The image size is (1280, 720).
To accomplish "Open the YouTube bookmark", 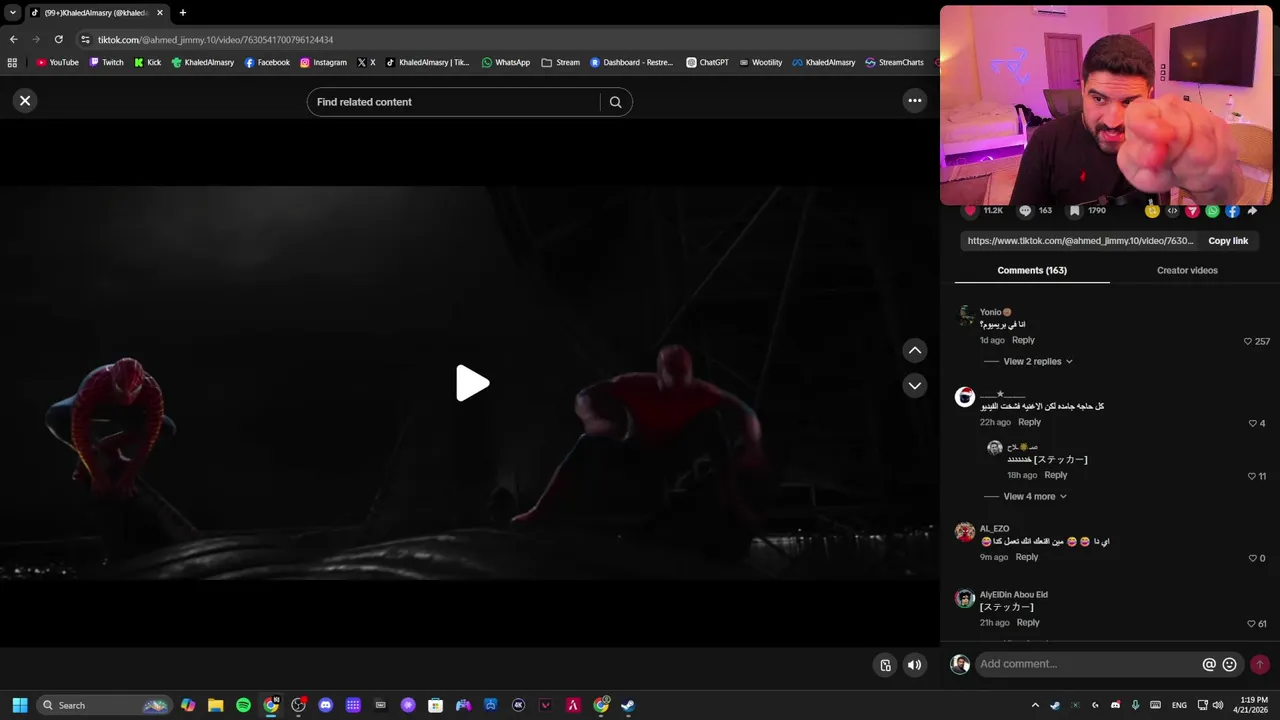I will 57,62.
